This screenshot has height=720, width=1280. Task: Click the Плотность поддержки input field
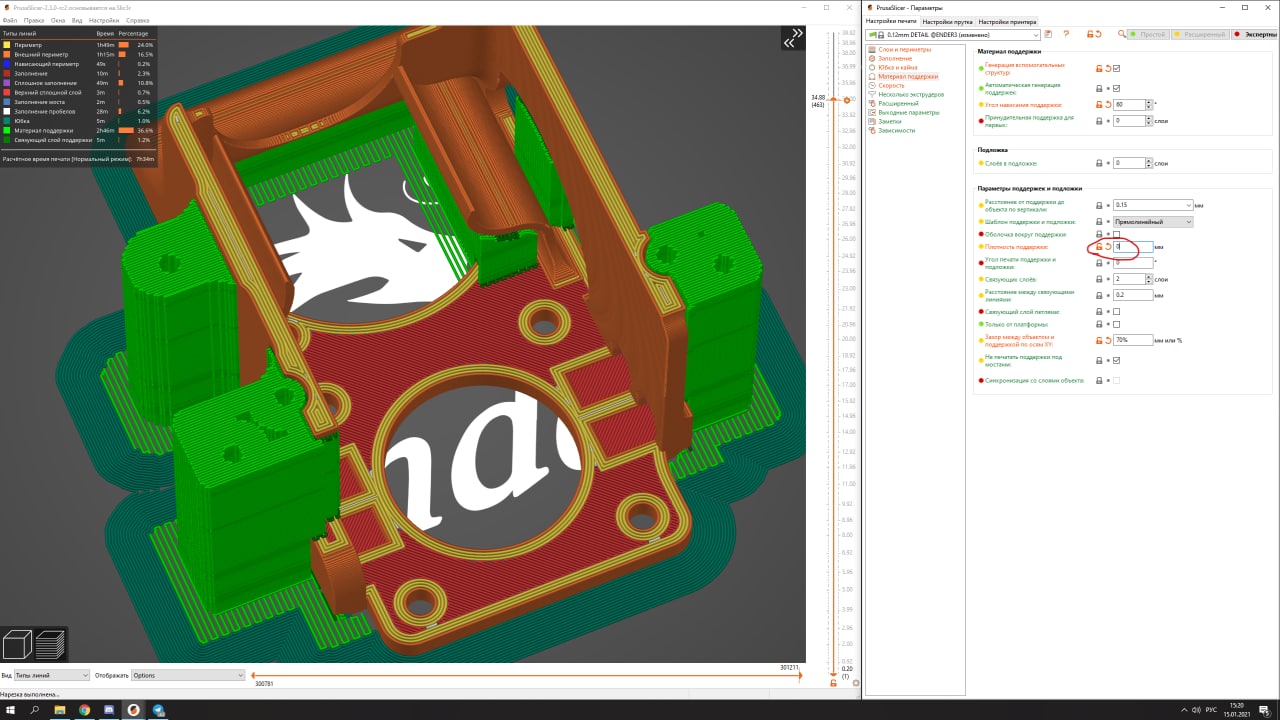(x=1133, y=246)
